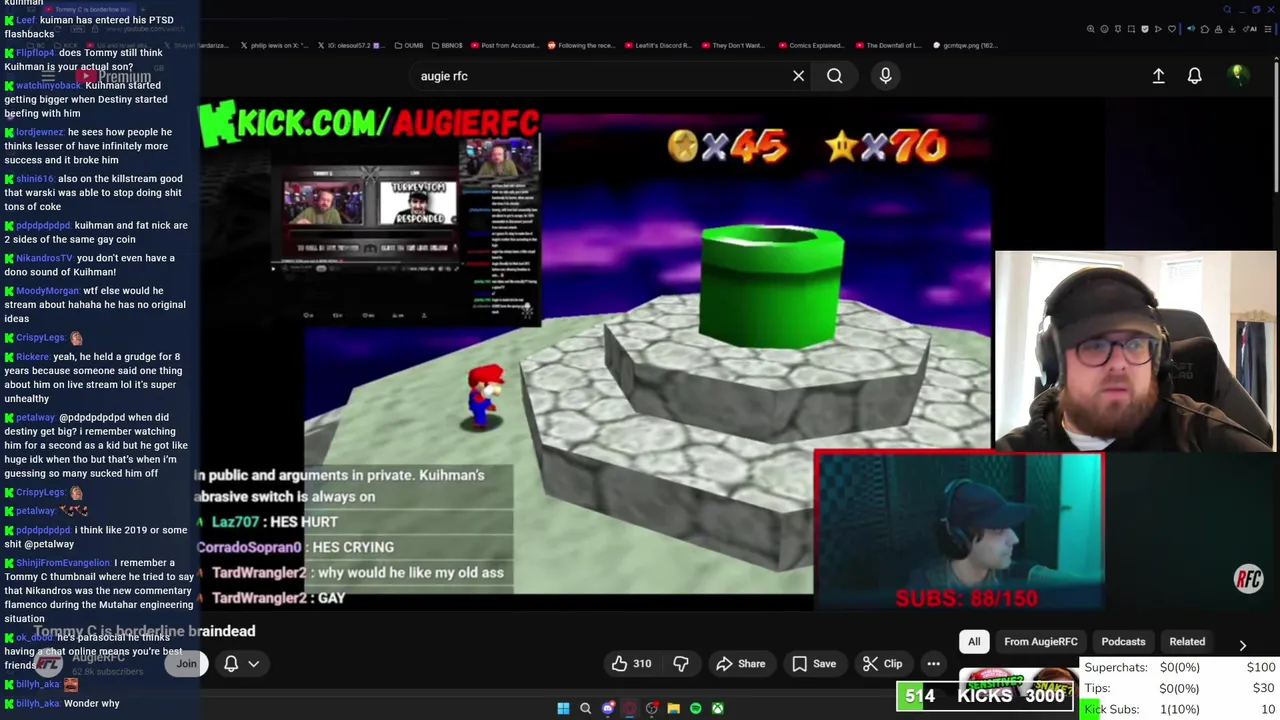Open 'The Downfall of L...' bookmark
This screenshot has height=720, width=1280.
[x=887, y=45]
